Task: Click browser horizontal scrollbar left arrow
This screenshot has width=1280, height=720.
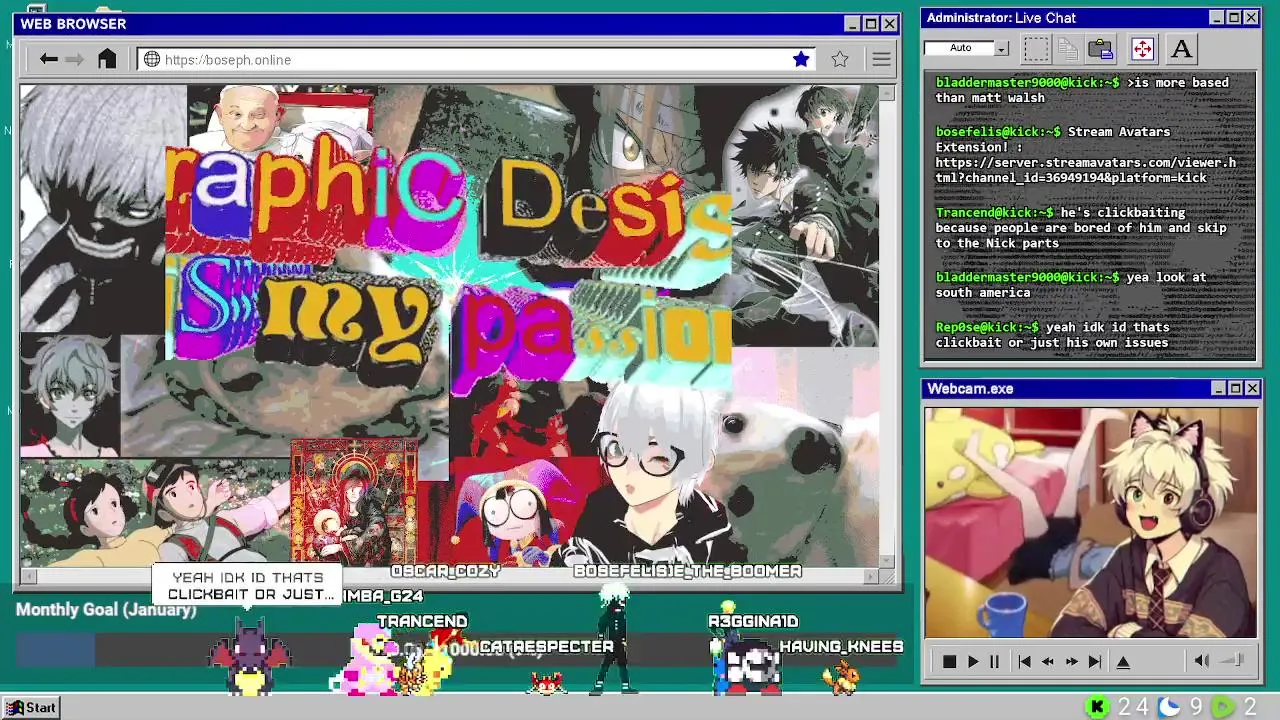Action: pos(28,576)
